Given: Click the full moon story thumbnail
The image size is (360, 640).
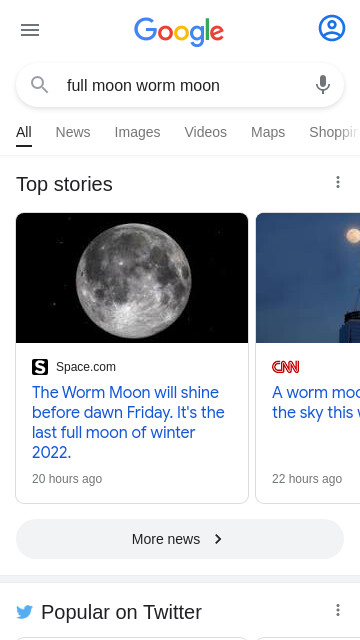Looking at the screenshot, I should click(132, 278).
